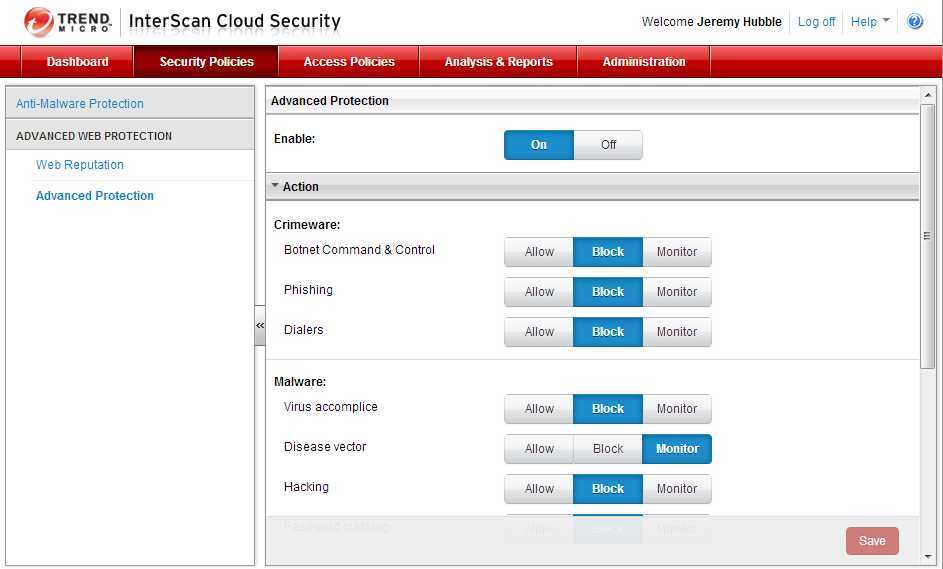This screenshot has height=569, width=943.
Task: Set Phishing to Allow
Action: tap(539, 292)
